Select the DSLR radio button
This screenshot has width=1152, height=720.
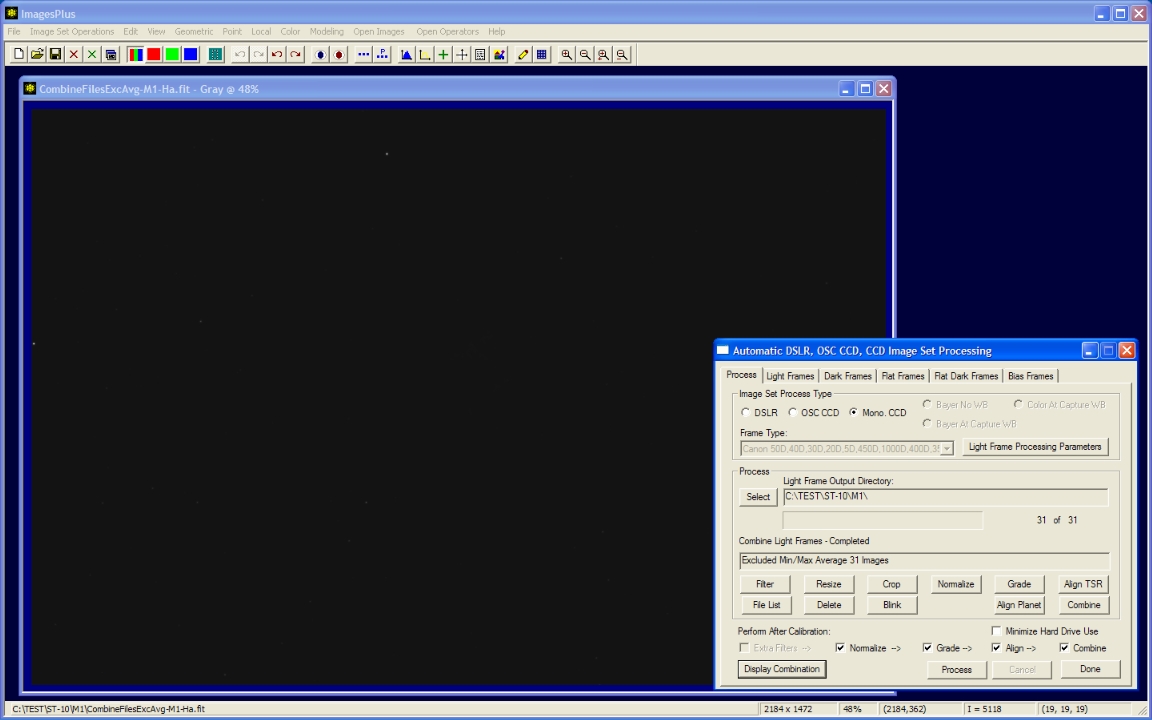[x=746, y=413]
